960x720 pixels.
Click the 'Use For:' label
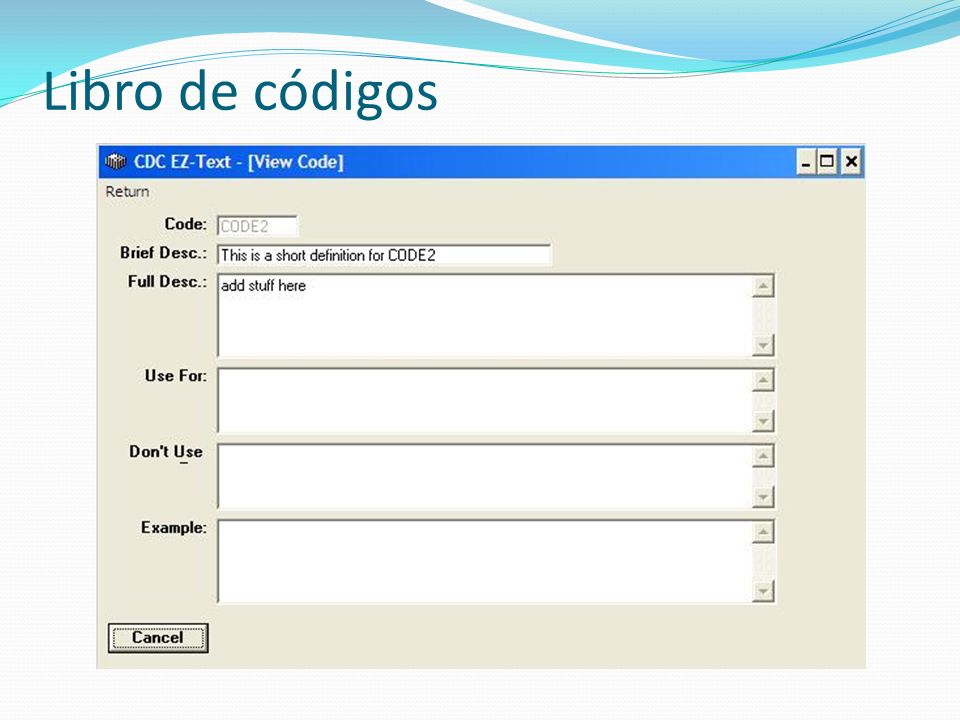coord(176,376)
